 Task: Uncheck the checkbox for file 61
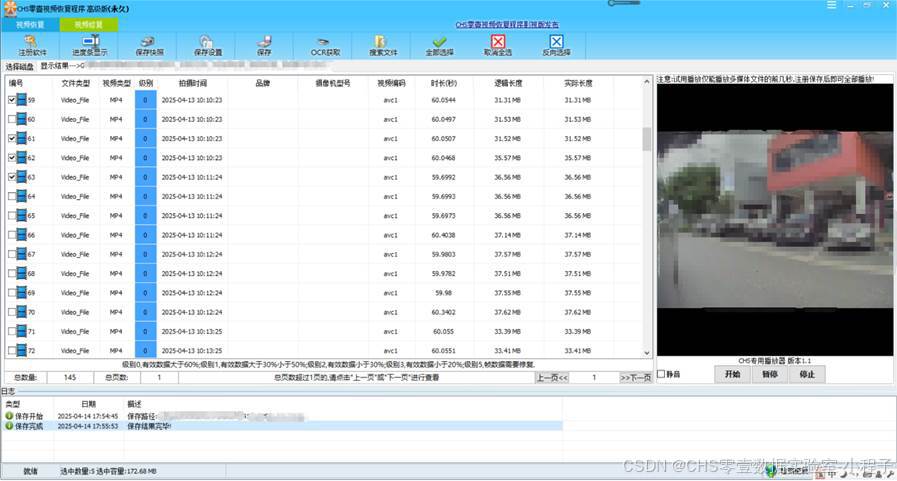12,138
